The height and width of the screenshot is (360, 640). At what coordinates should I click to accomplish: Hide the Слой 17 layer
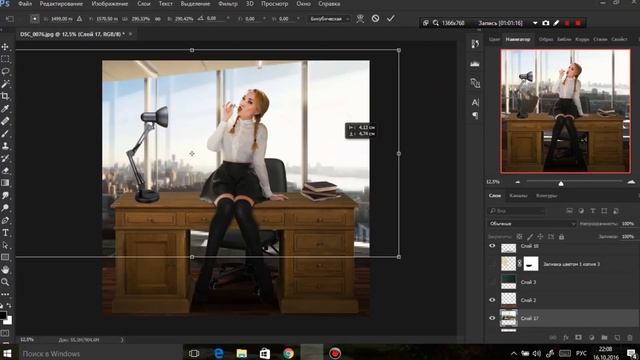point(492,318)
